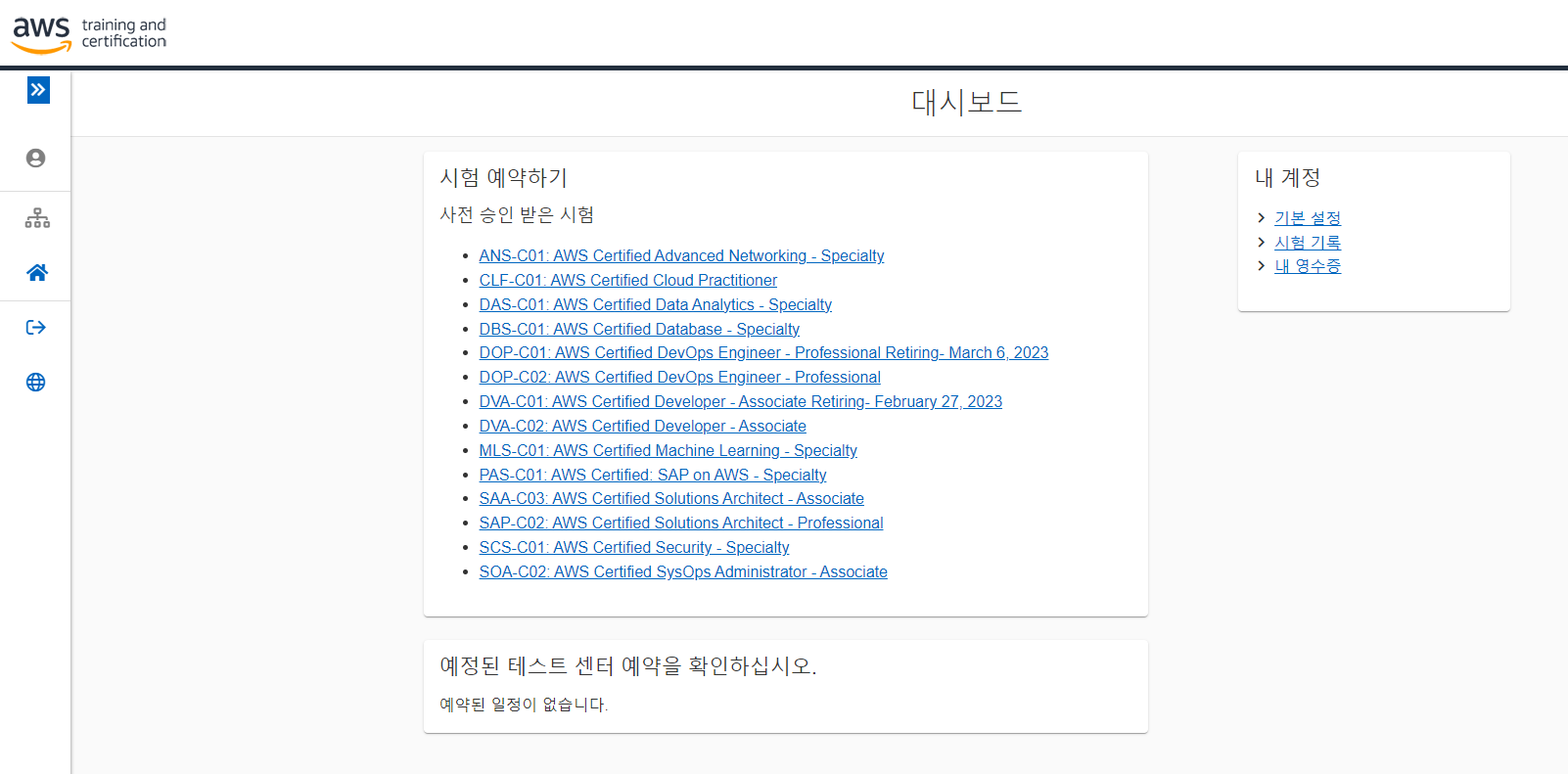Open DAS-C01 Data Analytics Specialty exam
1568x774 pixels.
point(655,304)
